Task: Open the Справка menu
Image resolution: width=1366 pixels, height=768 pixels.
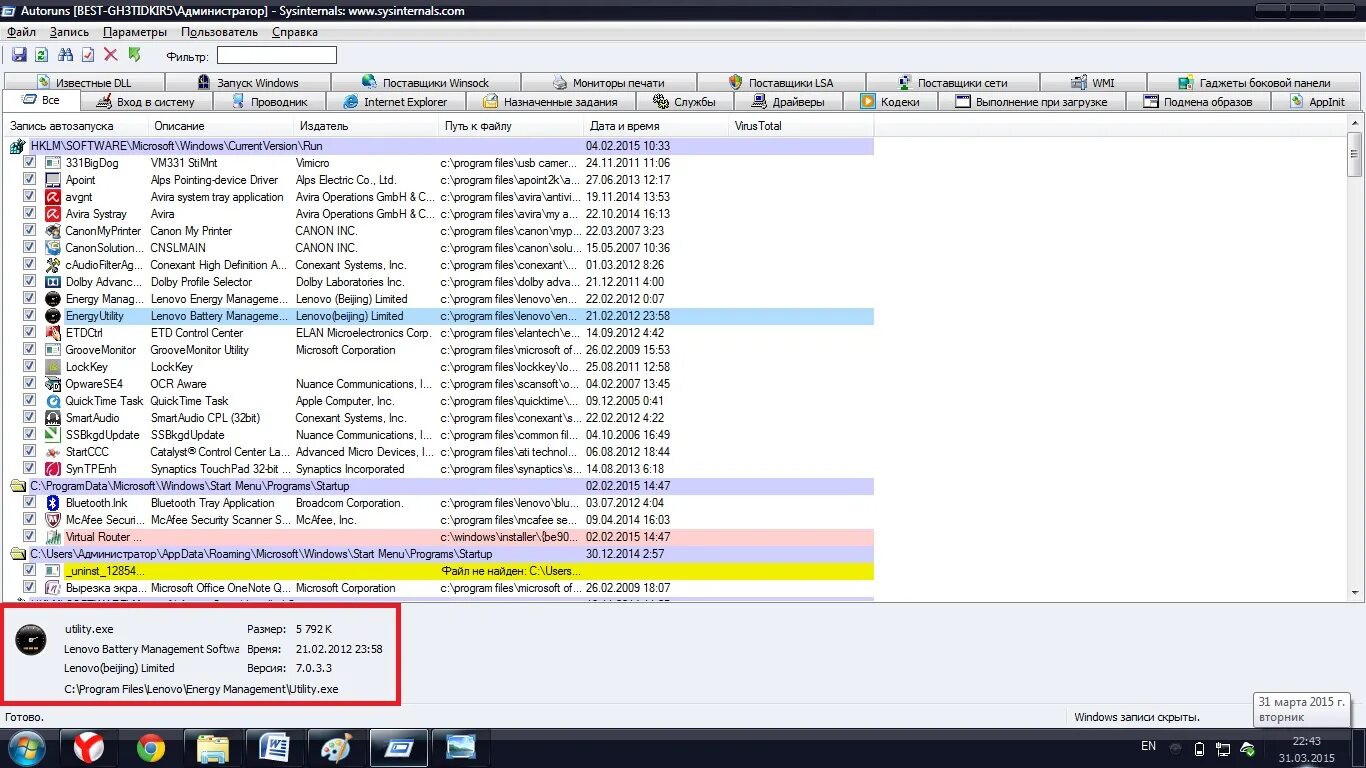Action: tap(295, 32)
